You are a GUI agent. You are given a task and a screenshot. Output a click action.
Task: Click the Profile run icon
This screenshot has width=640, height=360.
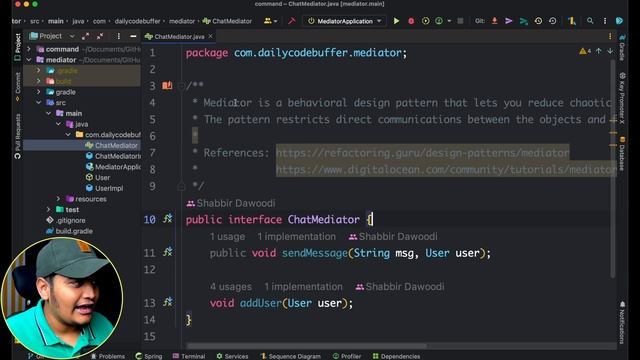(439, 21)
